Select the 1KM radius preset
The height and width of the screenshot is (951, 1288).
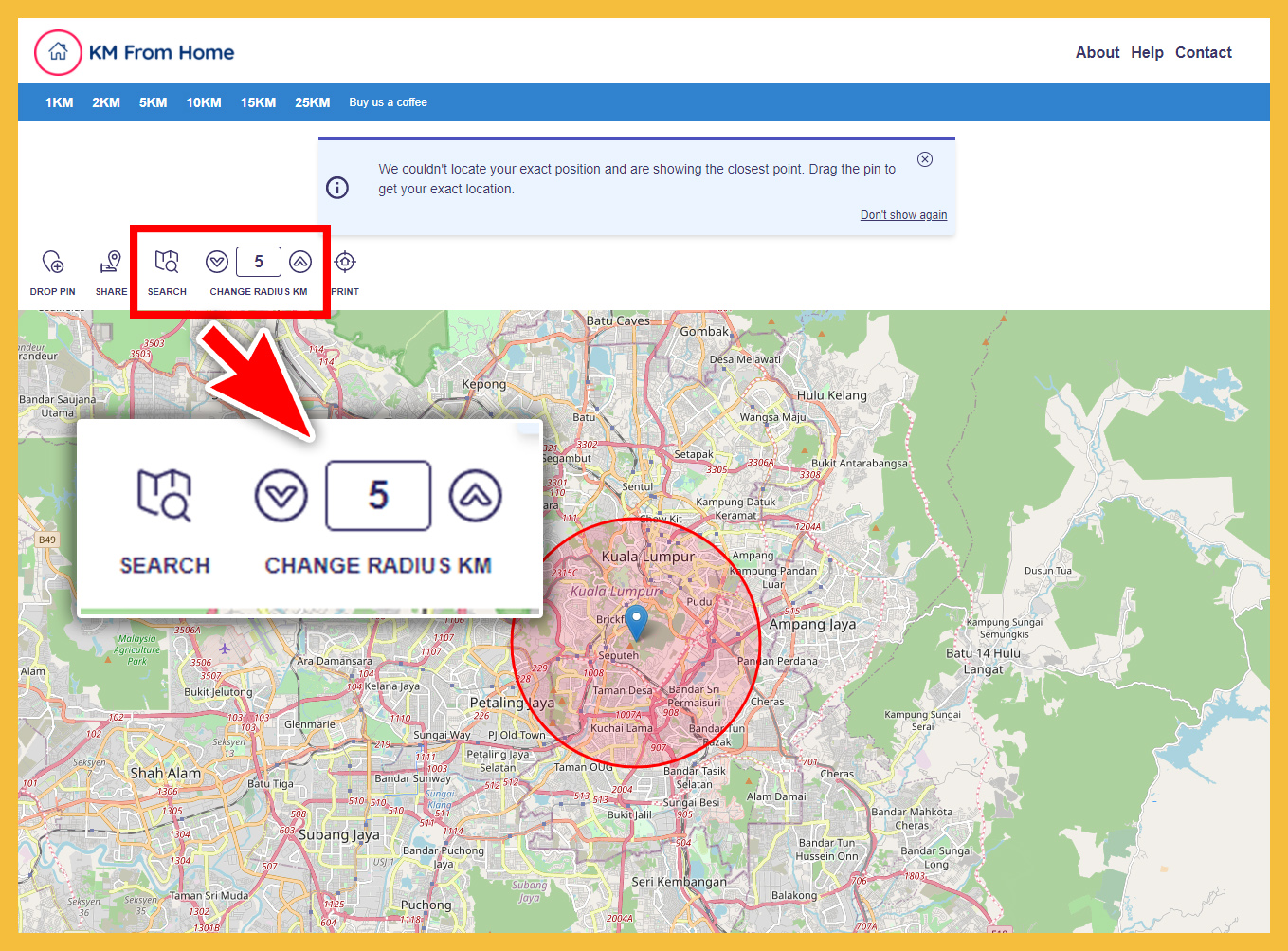point(59,102)
